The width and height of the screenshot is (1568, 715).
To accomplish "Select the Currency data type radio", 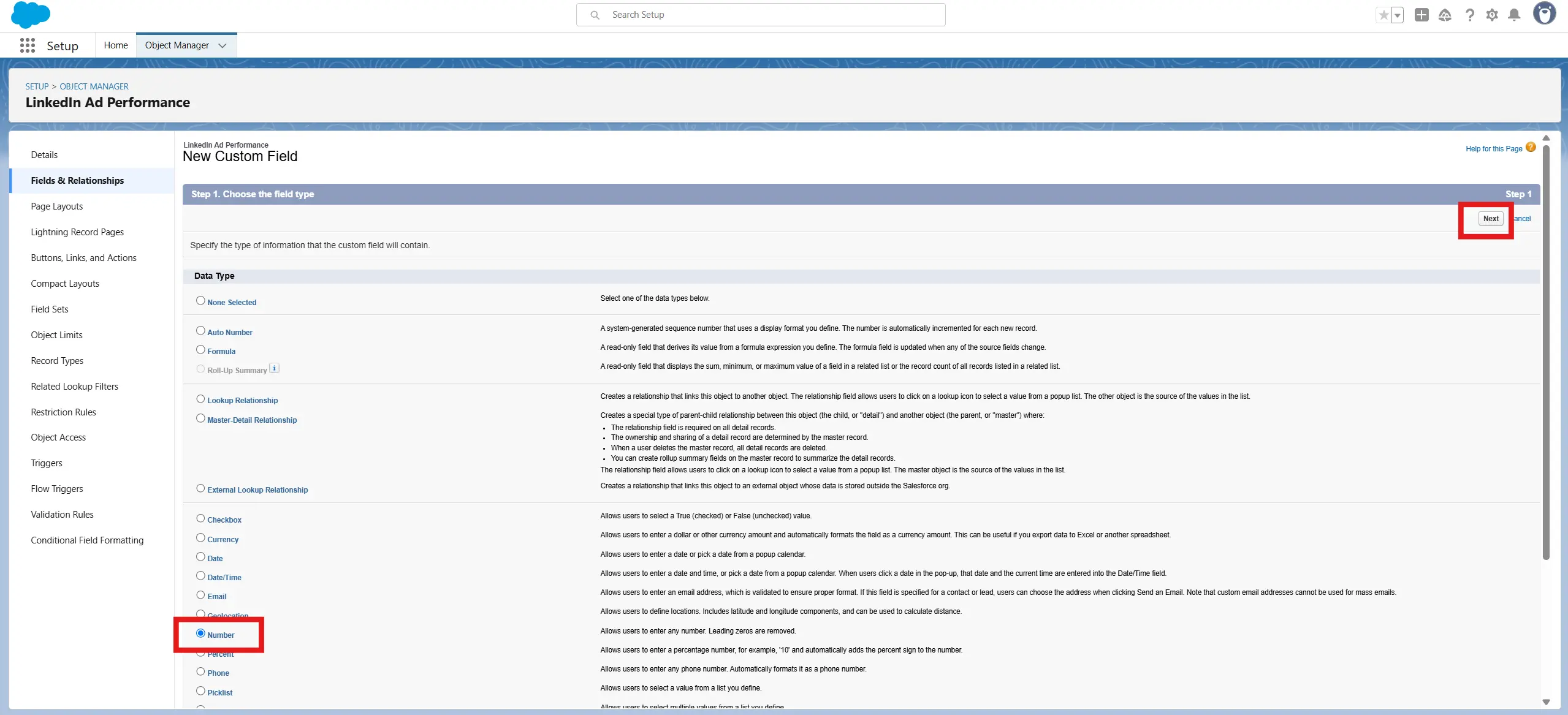I will (200, 538).
